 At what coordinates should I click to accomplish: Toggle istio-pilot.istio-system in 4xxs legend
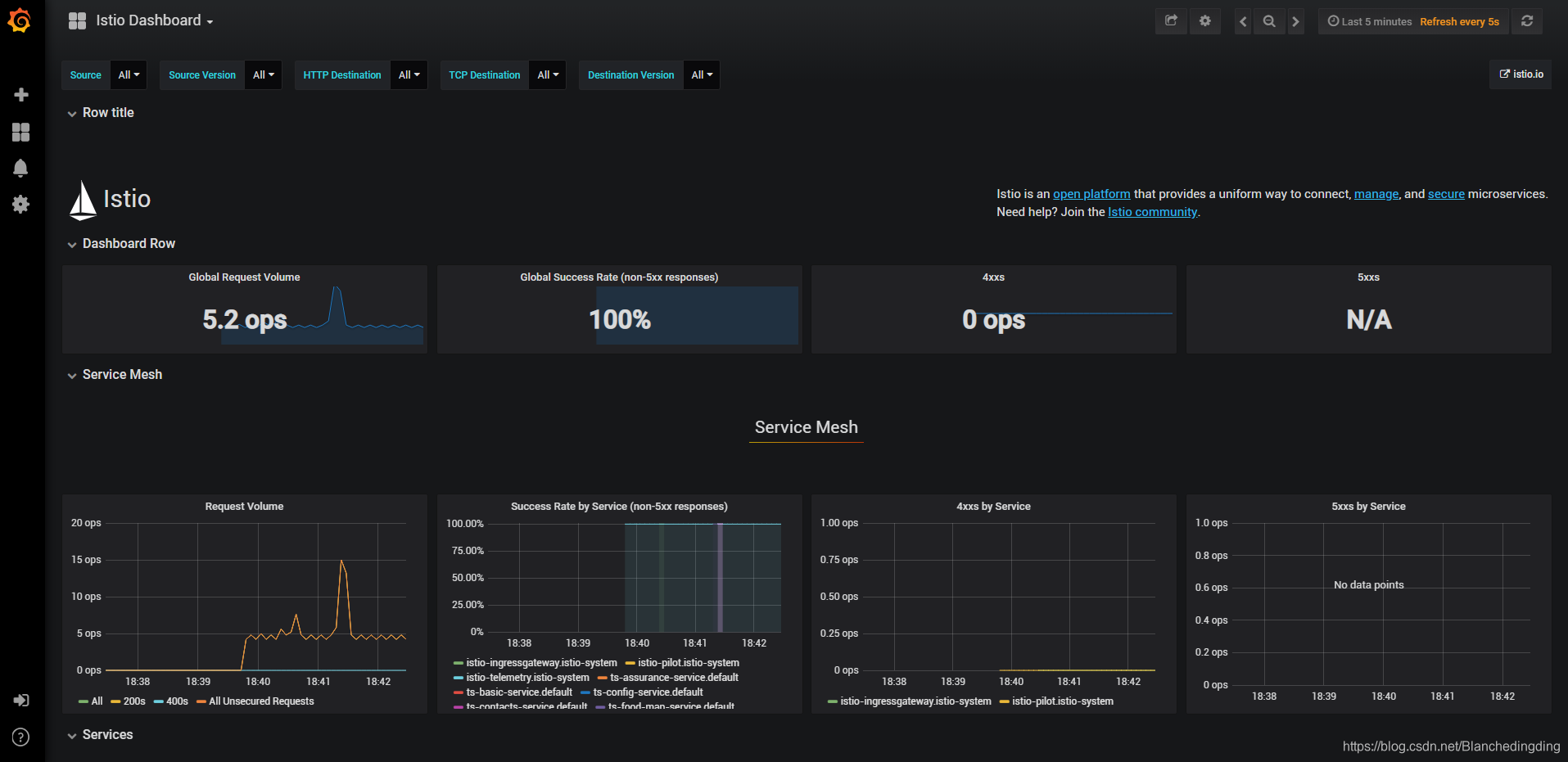click(1056, 701)
